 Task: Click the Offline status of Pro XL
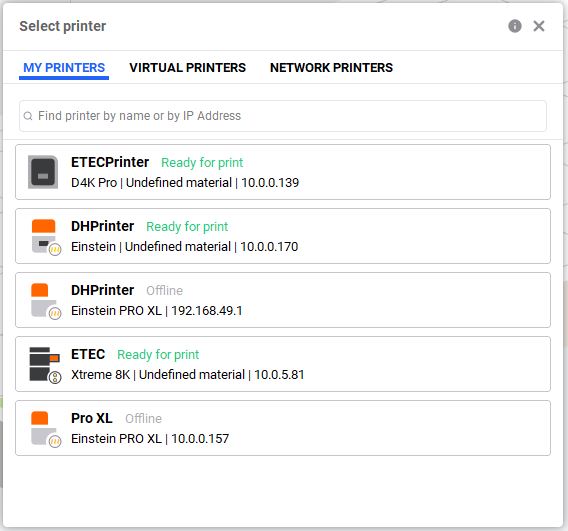point(143,419)
